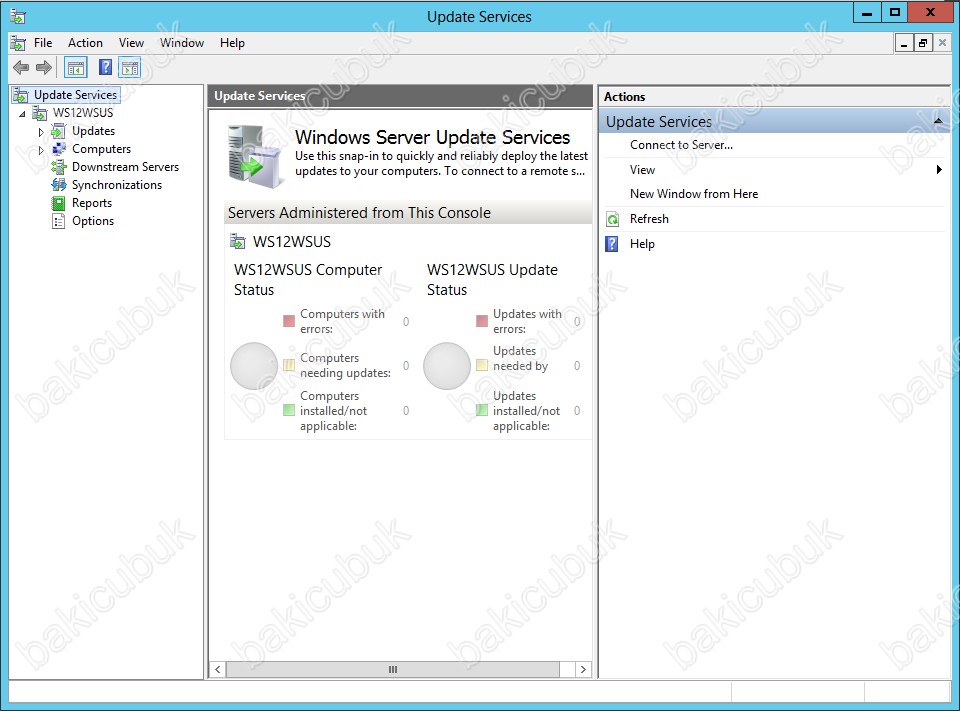Toggle the Show/Hide Action Pane toolbar icon

[x=130, y=67]
